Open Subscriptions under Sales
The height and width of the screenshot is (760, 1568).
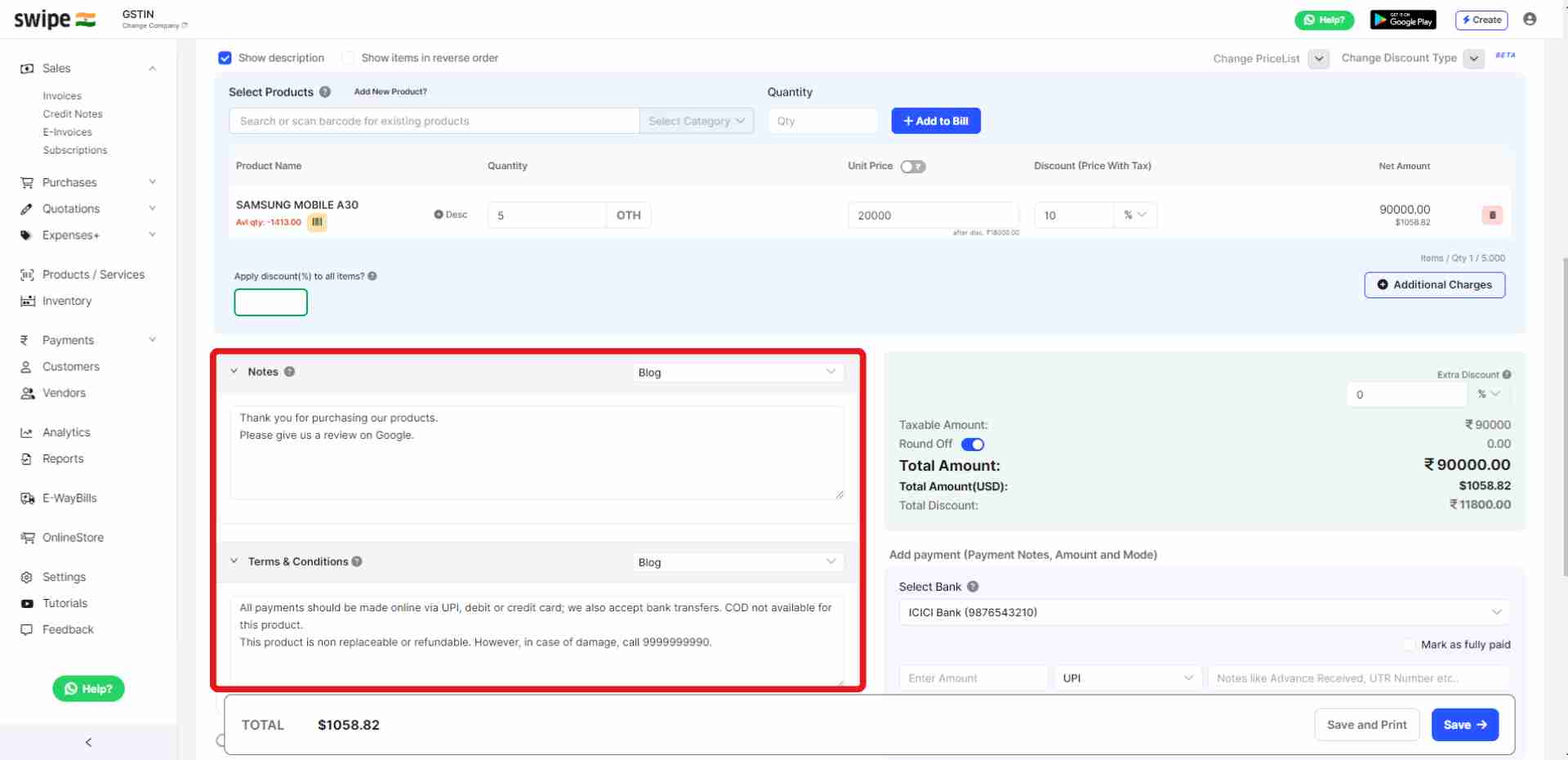(x=75, y=150)
